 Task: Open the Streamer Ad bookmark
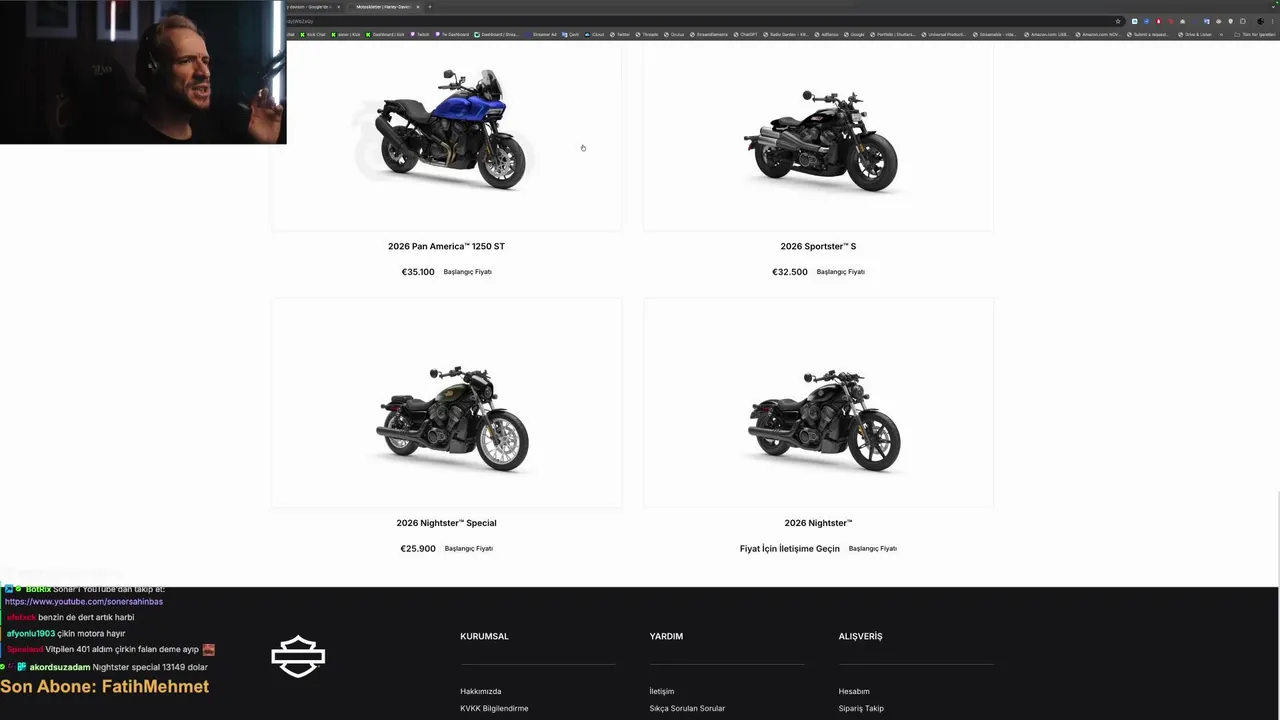coord(542,34)
